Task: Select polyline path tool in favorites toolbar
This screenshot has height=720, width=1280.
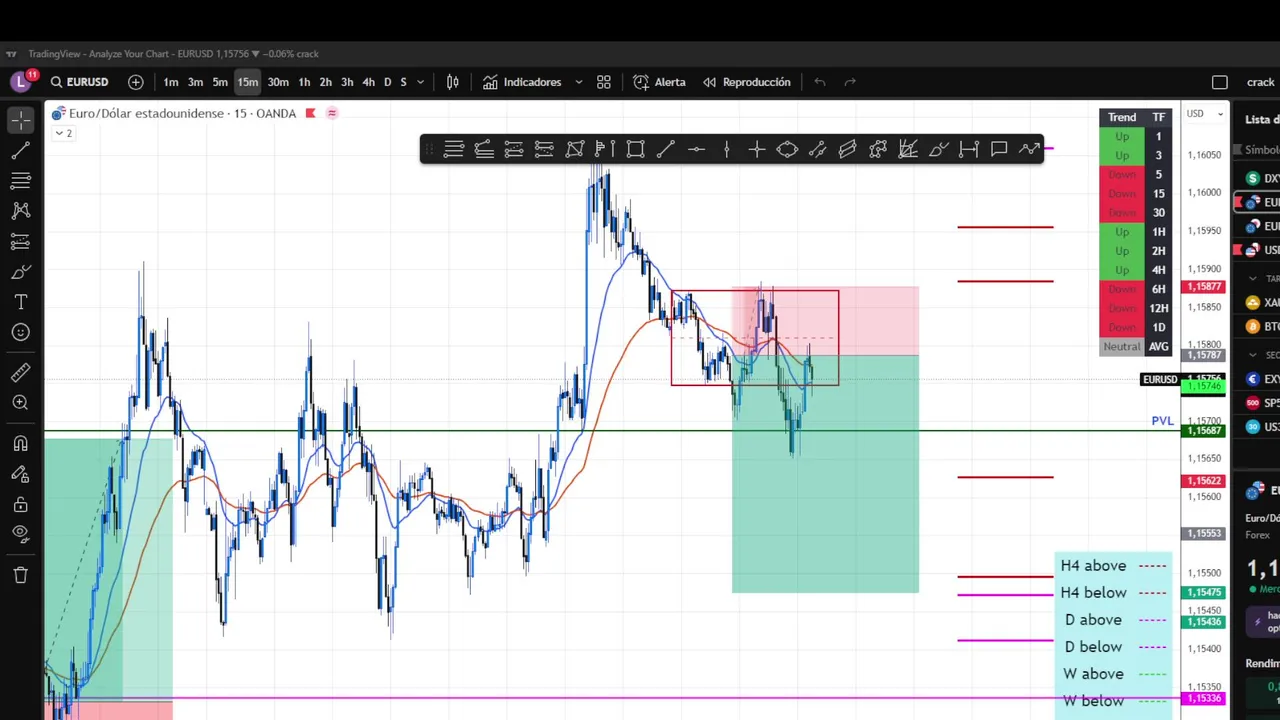Action: click(x=1029, y=149)
